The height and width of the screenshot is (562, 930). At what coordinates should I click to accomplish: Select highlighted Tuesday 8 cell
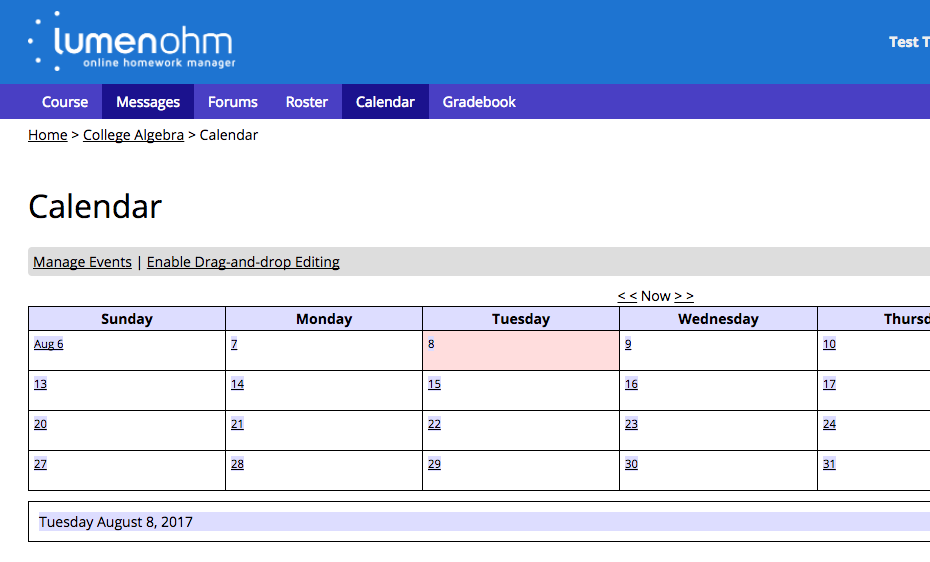click(x=520, y=351)
